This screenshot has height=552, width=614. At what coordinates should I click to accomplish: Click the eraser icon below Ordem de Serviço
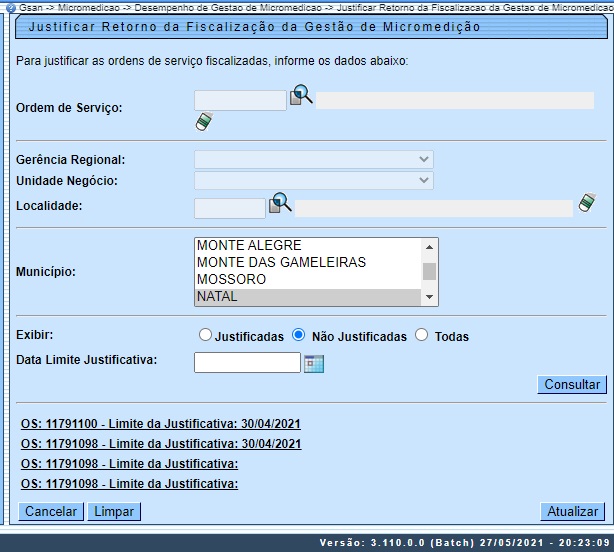(x=204, y=122)
